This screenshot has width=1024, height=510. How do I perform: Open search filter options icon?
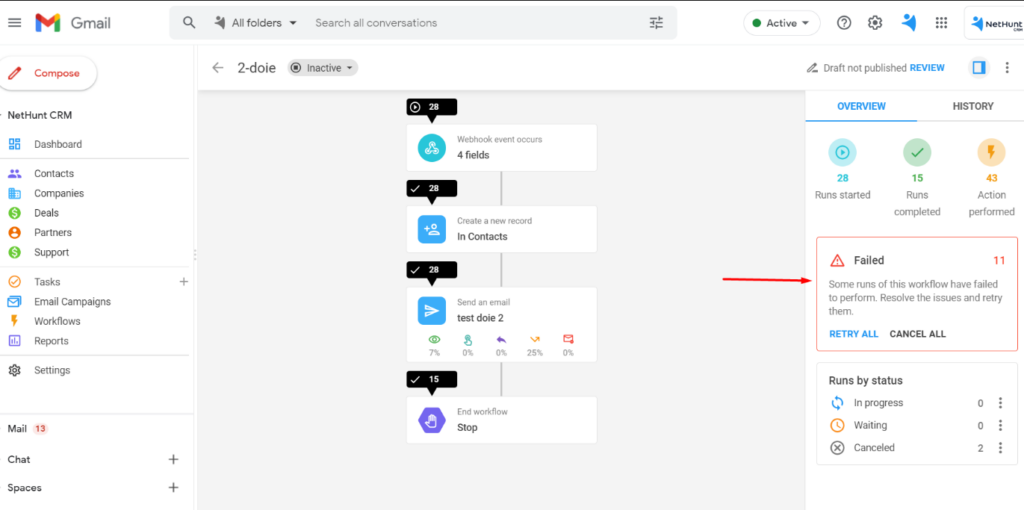[x=656, y=23]
